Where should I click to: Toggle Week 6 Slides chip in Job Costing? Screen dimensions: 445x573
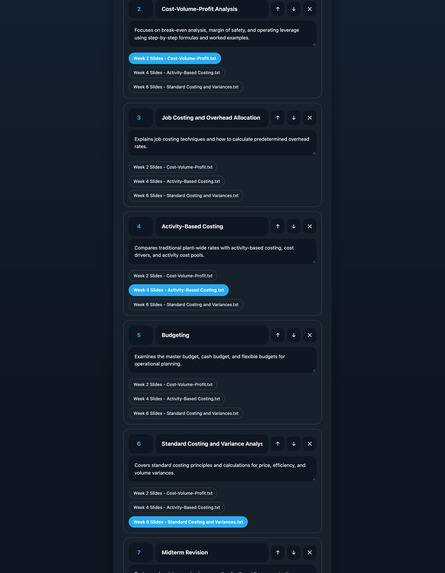(x=186, y=196)
